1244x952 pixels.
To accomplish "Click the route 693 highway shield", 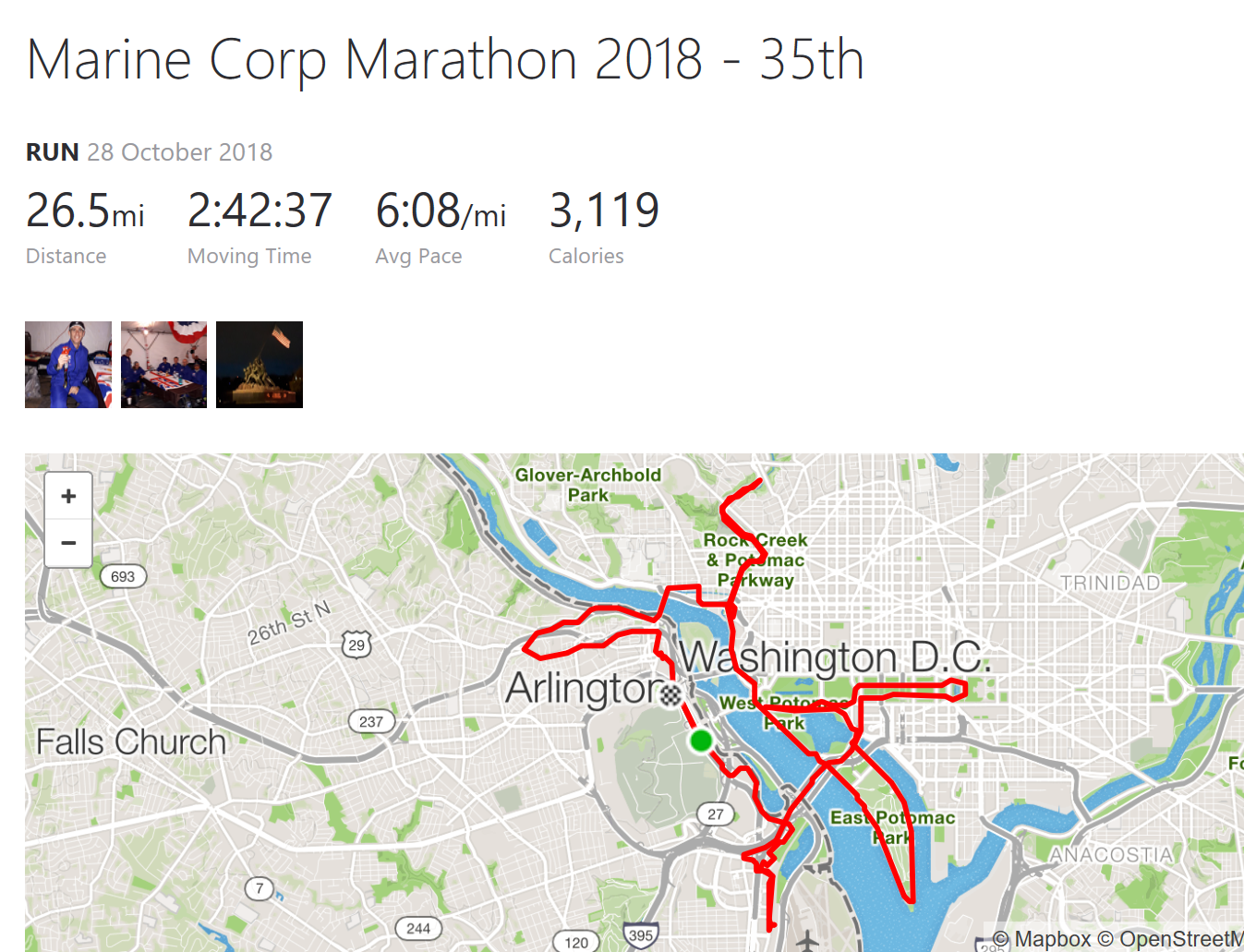I will 123,576.
